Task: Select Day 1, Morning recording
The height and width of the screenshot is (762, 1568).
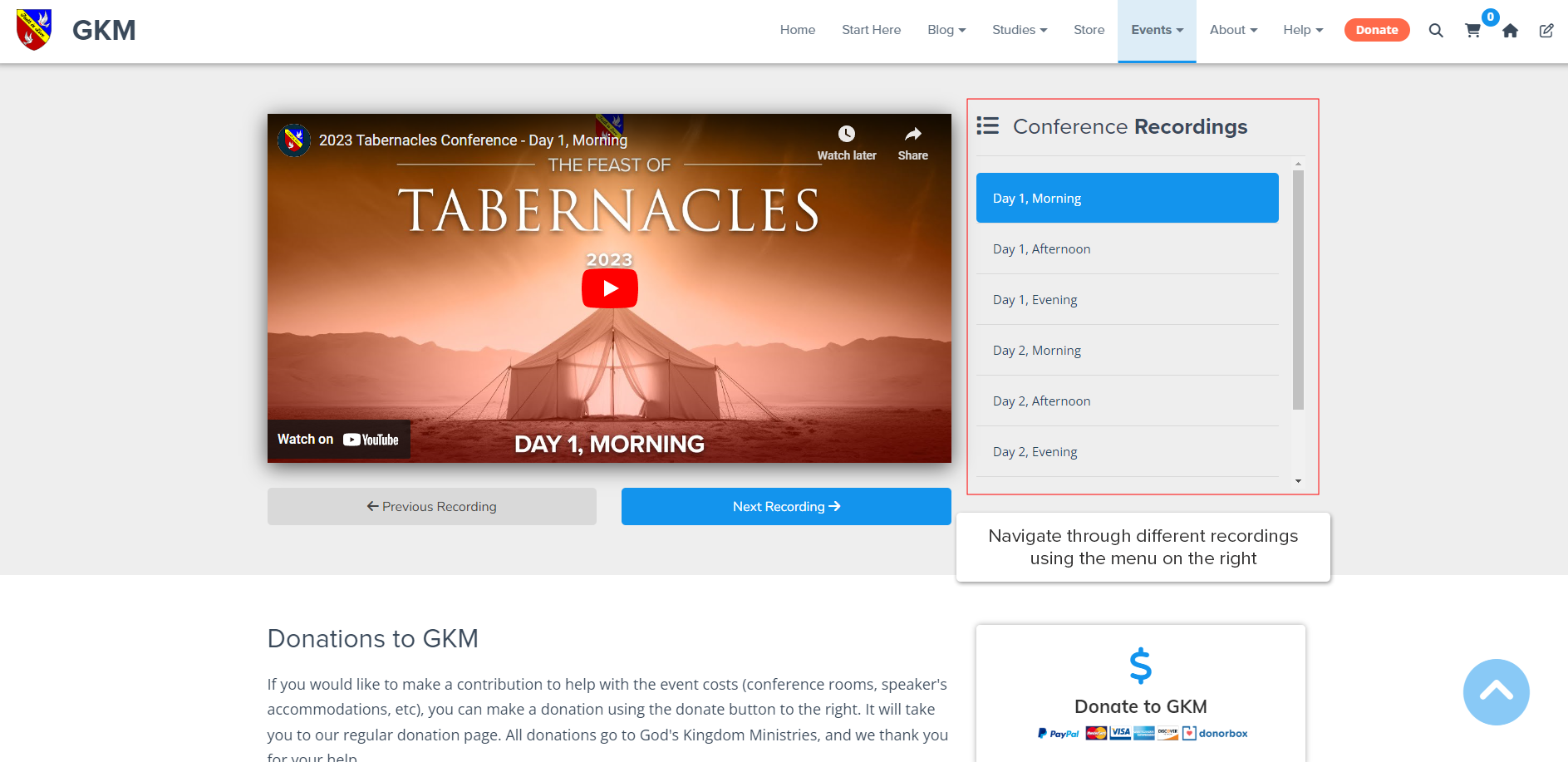Action: coord(1127,198)
